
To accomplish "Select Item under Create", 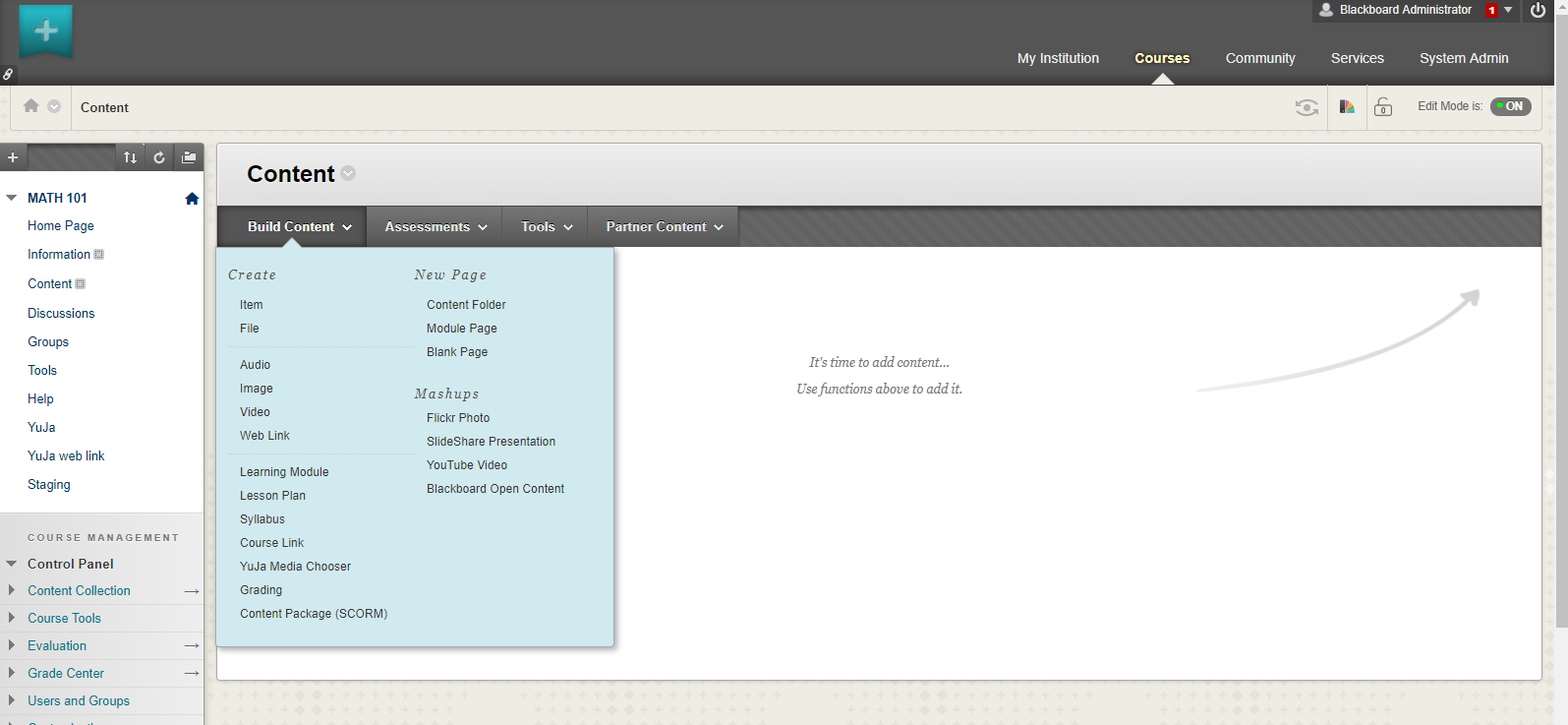I will [252, 305].
